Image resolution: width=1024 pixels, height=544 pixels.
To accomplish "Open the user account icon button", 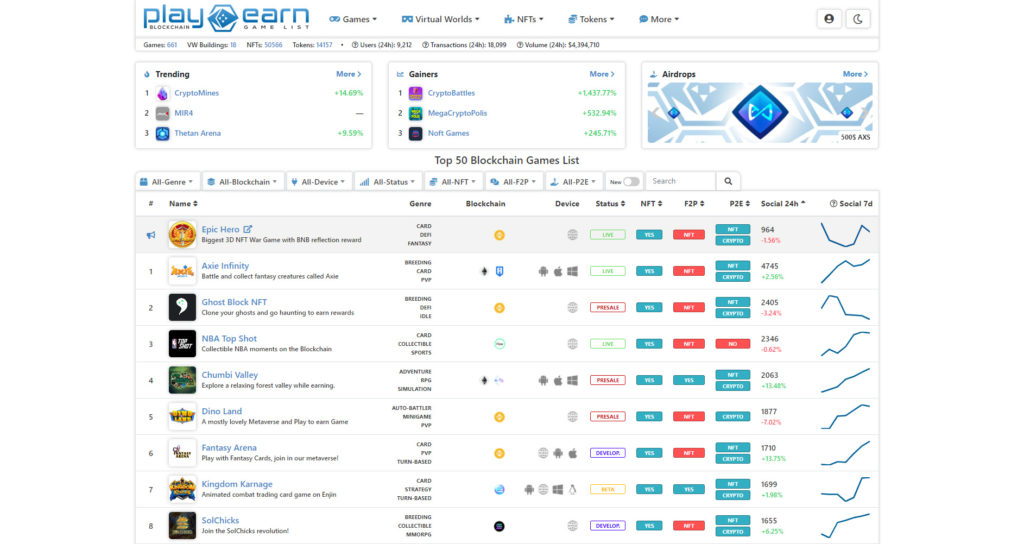I will (x=829, y=19).
